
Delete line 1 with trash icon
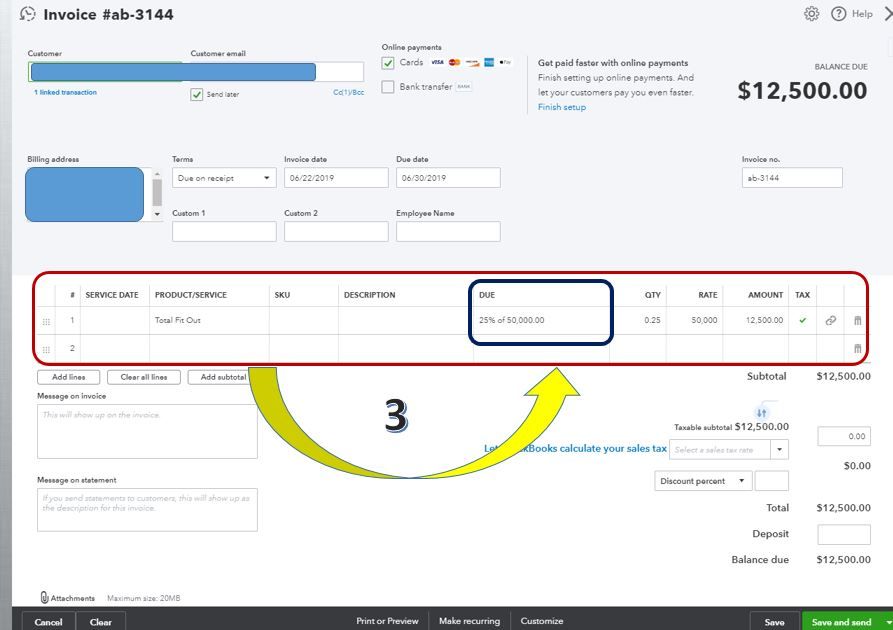(x=858, y=320)
